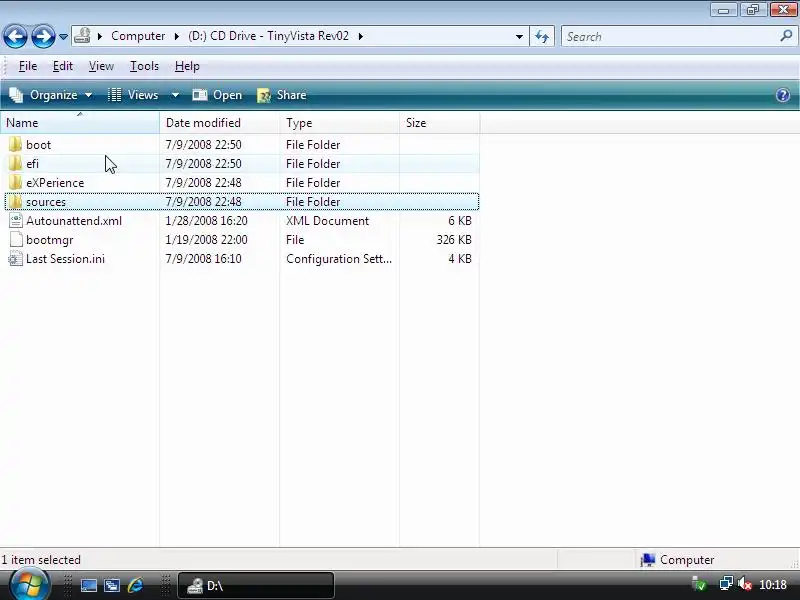Click the 1/28/2008 16:20 date cell
This screenshot has height=600, width=800.
206,221
